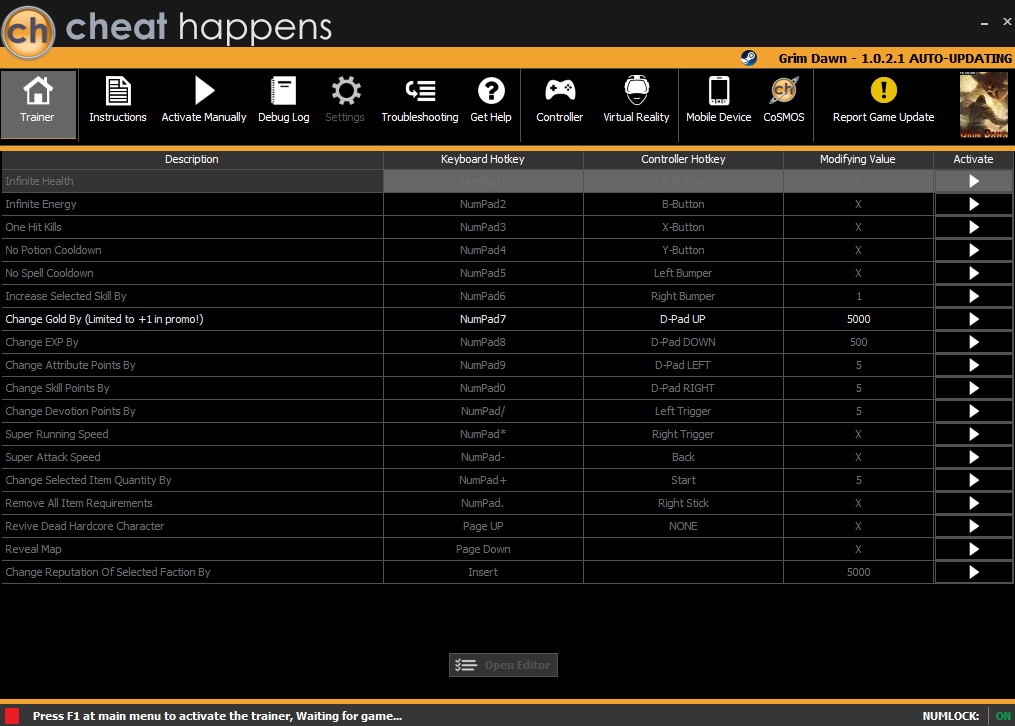
Task: Activate Infinite Health cheat
Action: (x=974, y=181)
